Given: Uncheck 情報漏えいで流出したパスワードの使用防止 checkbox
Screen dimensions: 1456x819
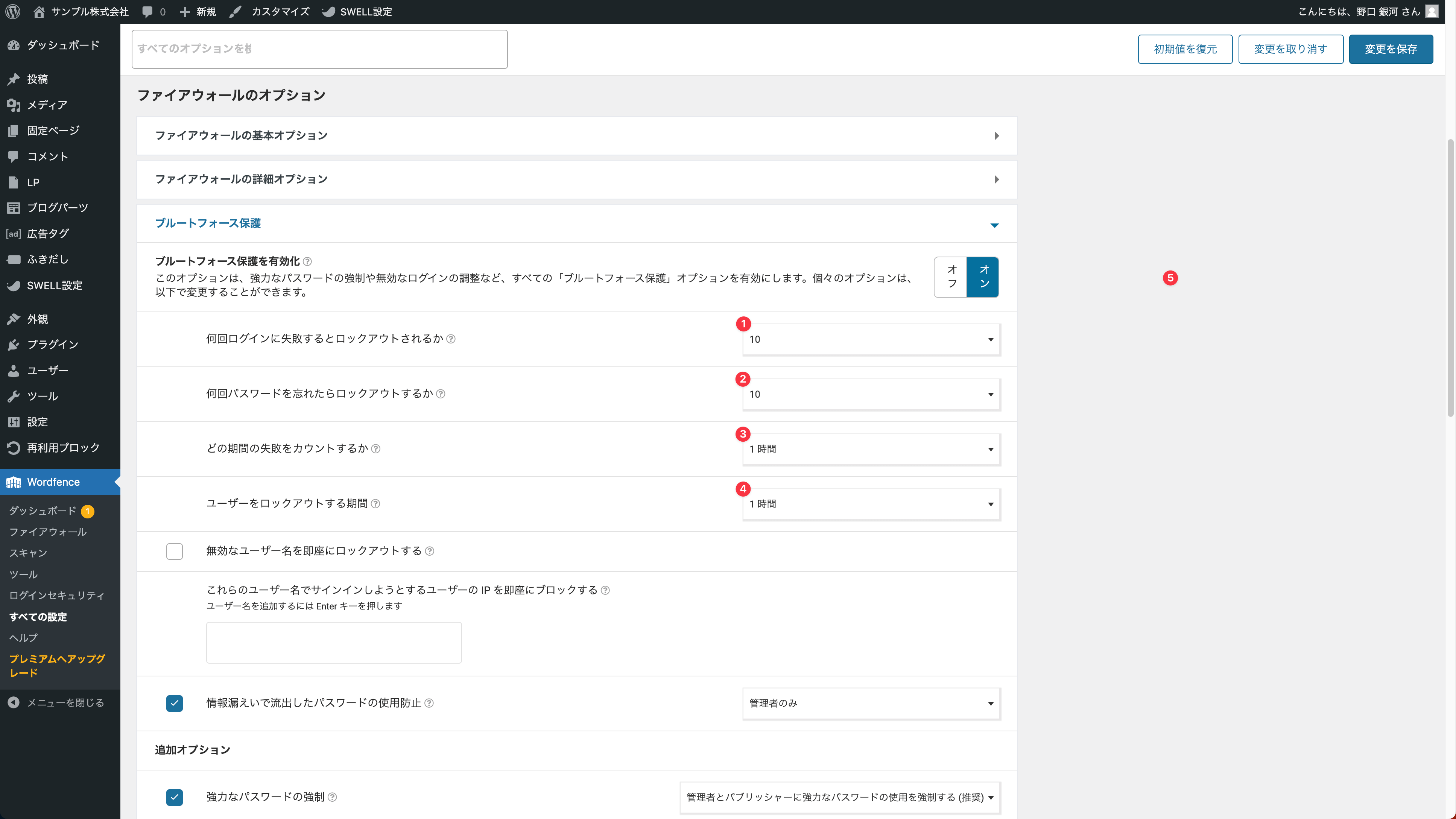Looking at the screenshot, I should pos(175,703).
